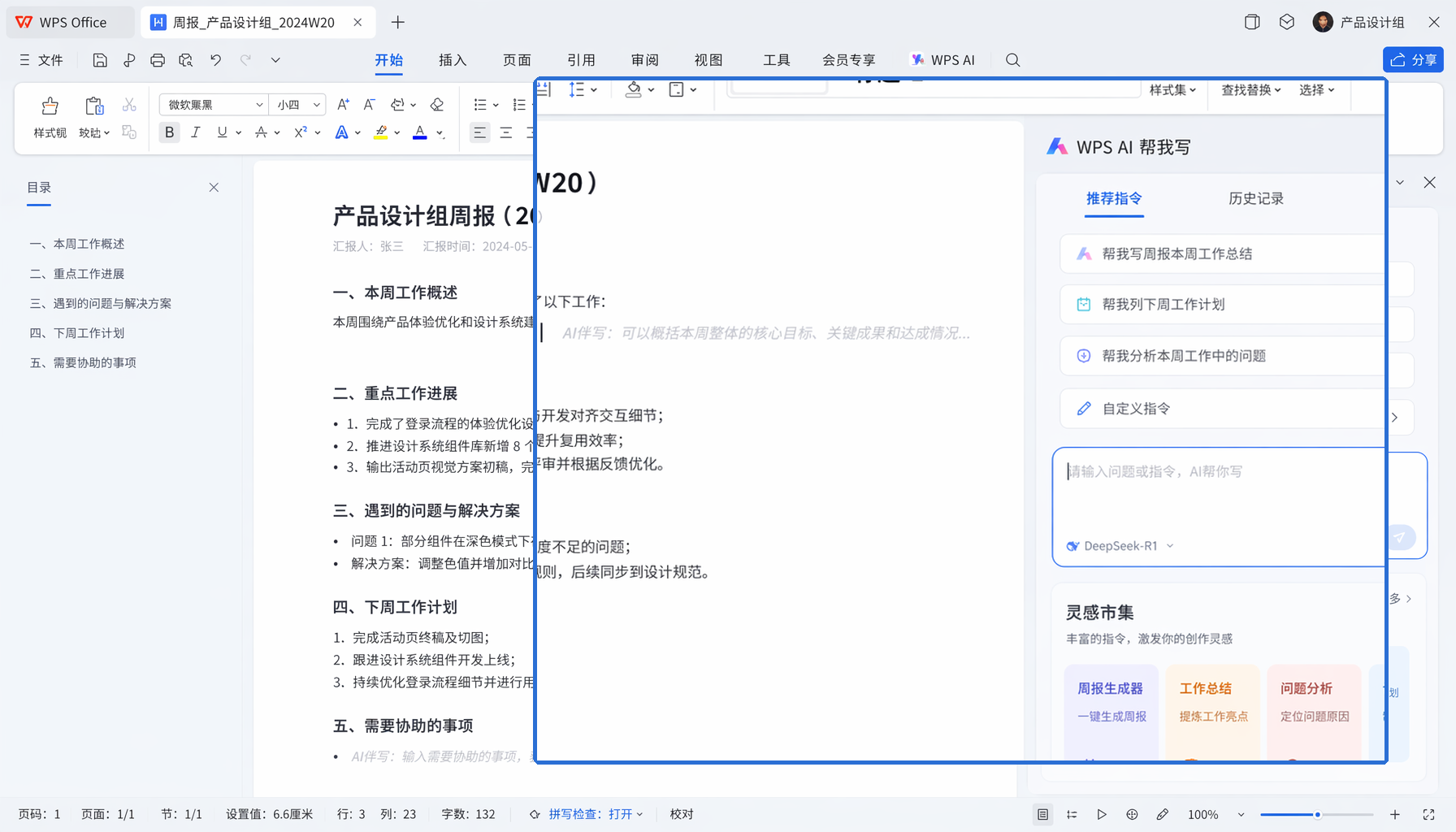Click the Cut scissors icon
This screenshot has width=1456, height=832.
coord(129,105)
